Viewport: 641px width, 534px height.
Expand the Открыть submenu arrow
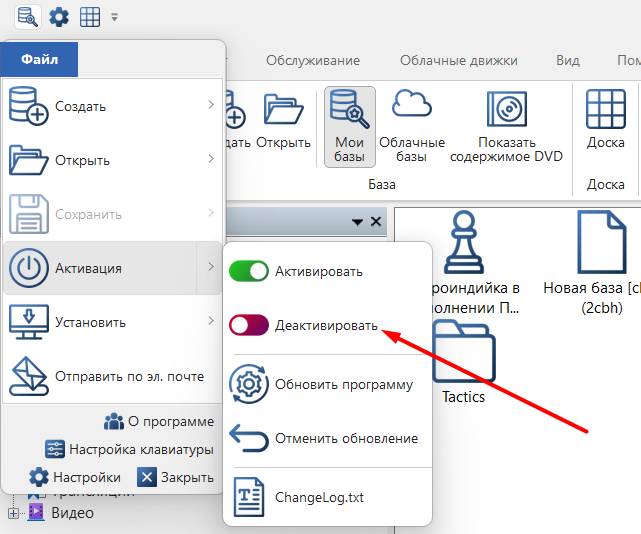coord(211,159)
